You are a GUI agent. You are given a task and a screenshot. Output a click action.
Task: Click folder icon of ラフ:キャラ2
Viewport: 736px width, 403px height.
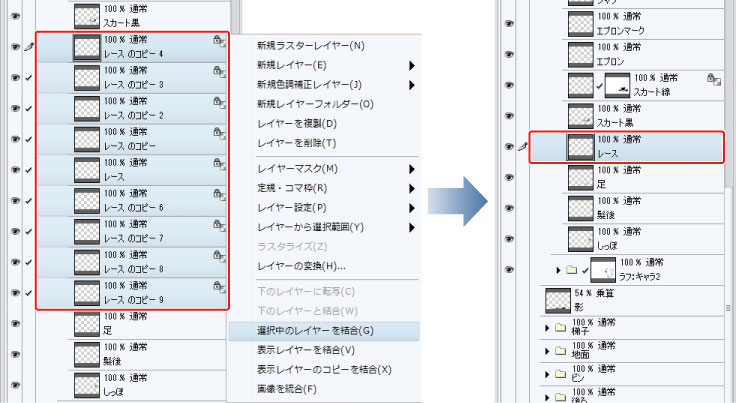571,270
